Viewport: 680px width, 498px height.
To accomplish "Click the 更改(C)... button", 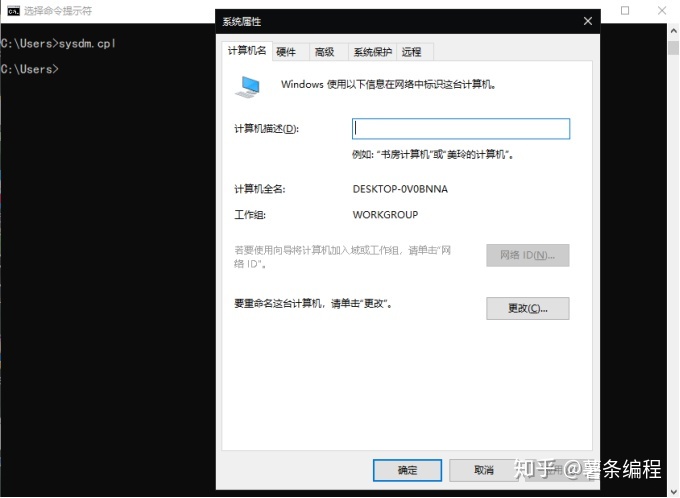I will (x=528, y=308).
